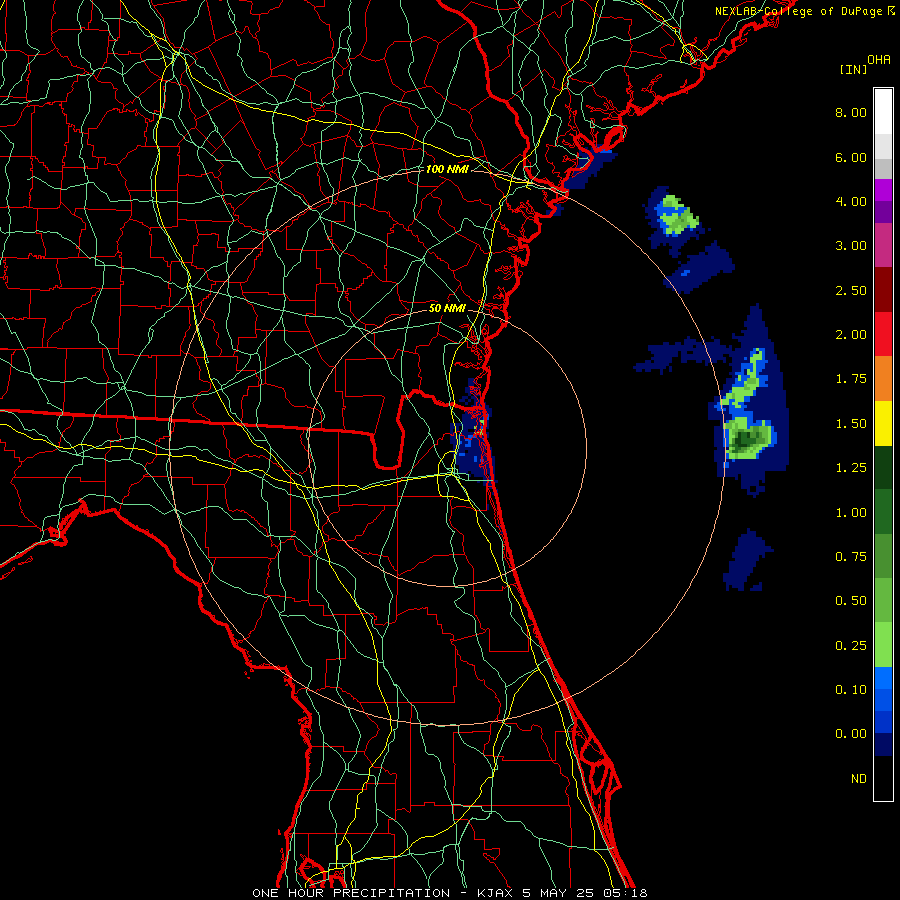Click the yellow legend color swatch
This screenshot has height=900, width=900.
tap(883, 423)
